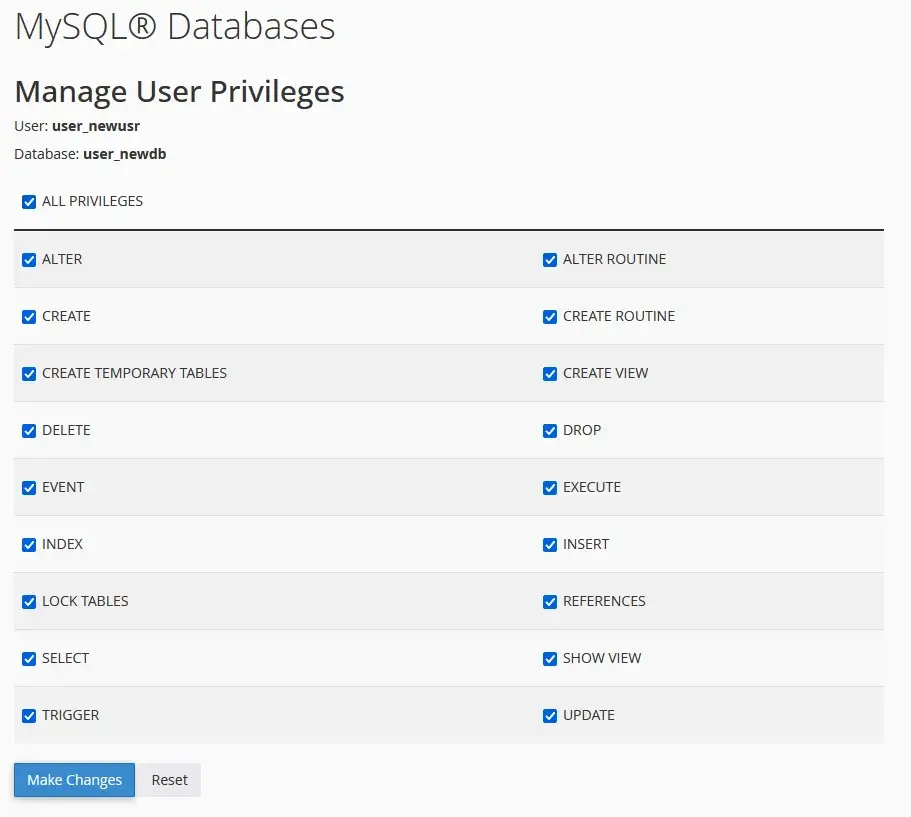The height and width of the screenshot is (817, 911).
Task: Disable the REFERENCES privilege
Action: pos(549,601)
